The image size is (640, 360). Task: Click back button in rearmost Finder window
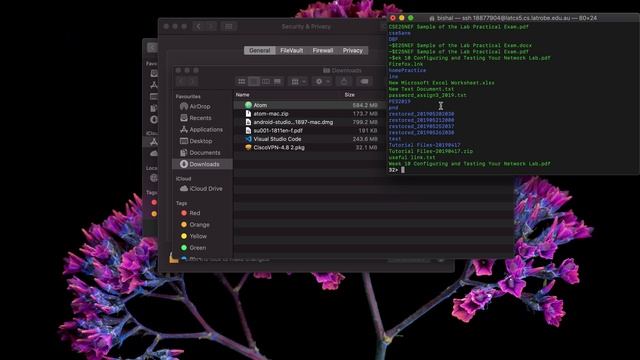tap(152, 48)
